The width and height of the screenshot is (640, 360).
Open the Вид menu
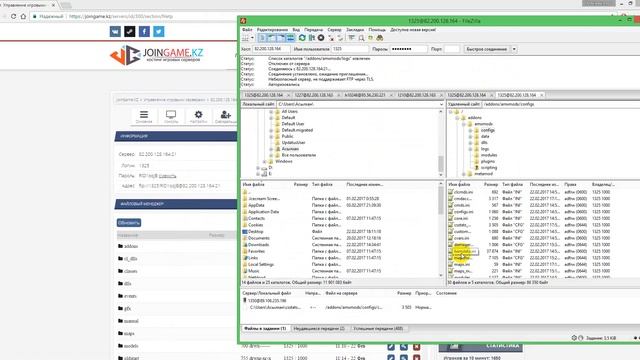coord(296,30)
